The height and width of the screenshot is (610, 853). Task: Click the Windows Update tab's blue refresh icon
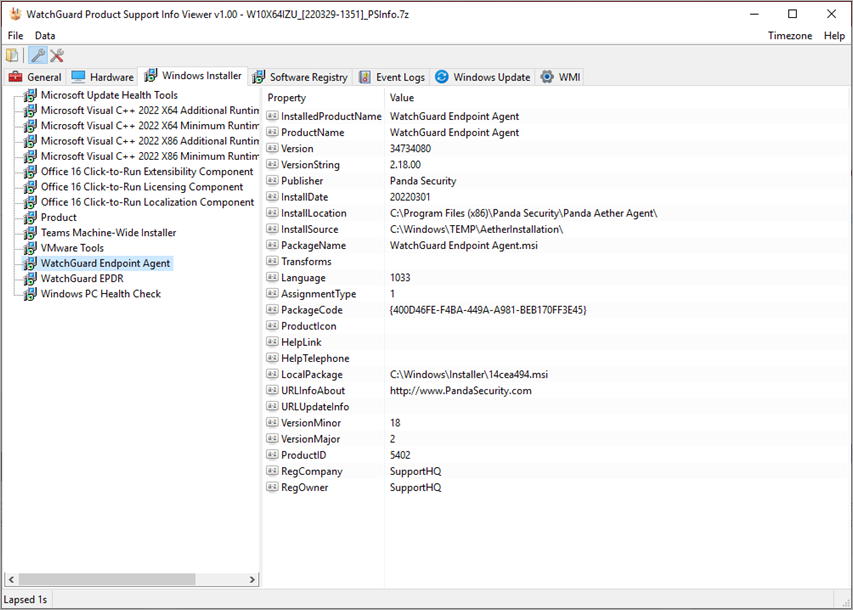tap(440, 76)
